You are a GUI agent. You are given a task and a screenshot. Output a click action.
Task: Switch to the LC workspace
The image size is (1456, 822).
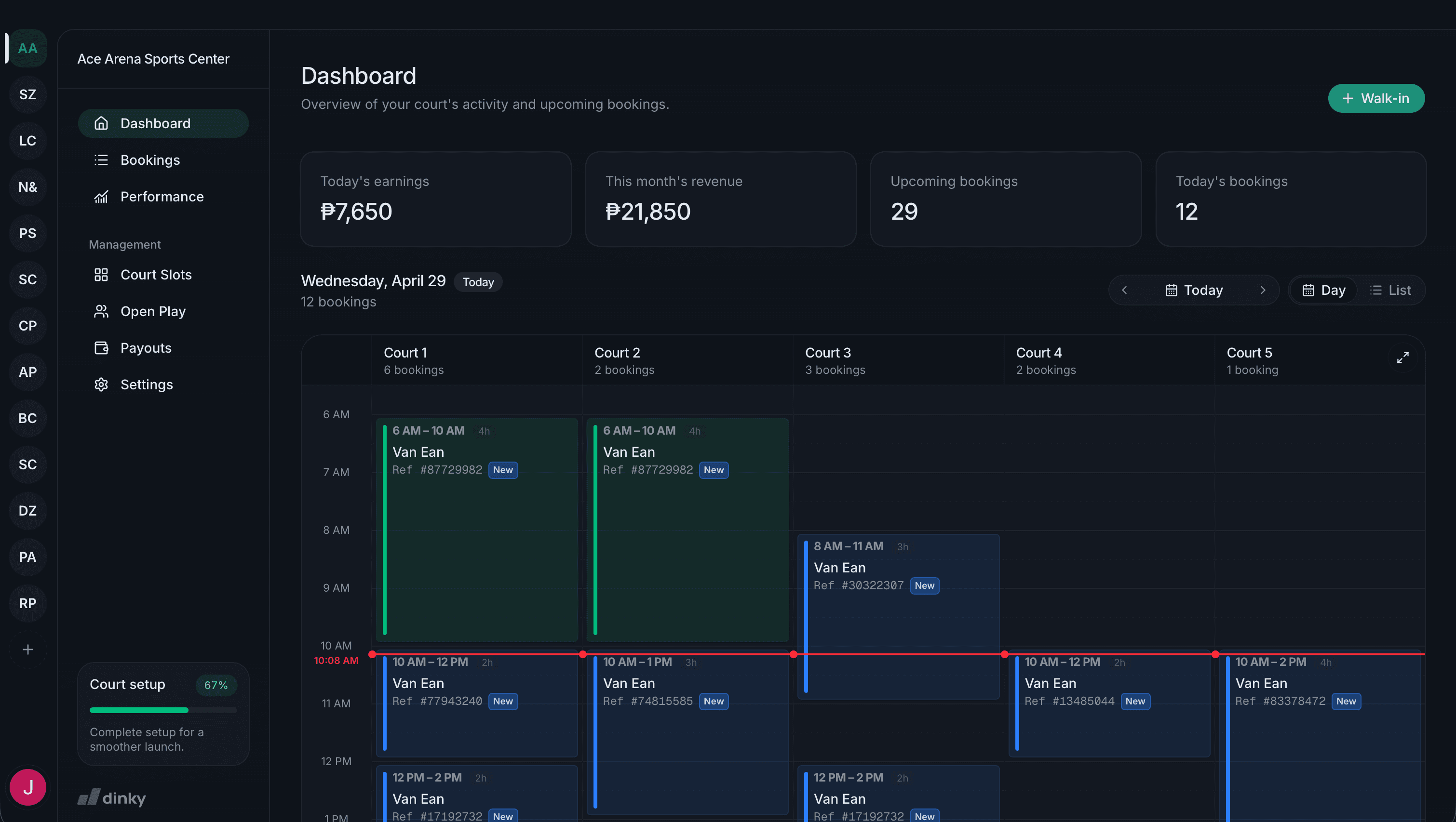pyautogui.click(x=27, y=141)
